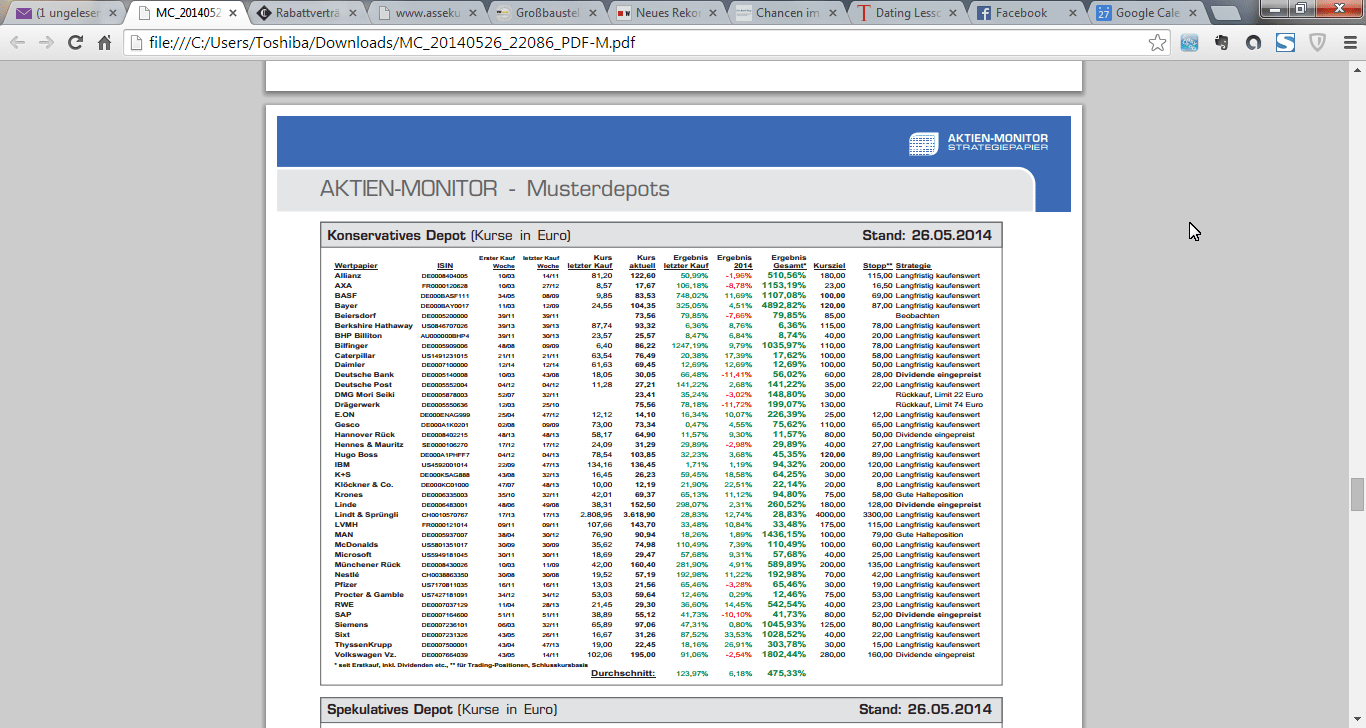Screen dimensions: 1366x728
Task: Close the ungelesen mail tab
Action: click(x=113, y=13)
